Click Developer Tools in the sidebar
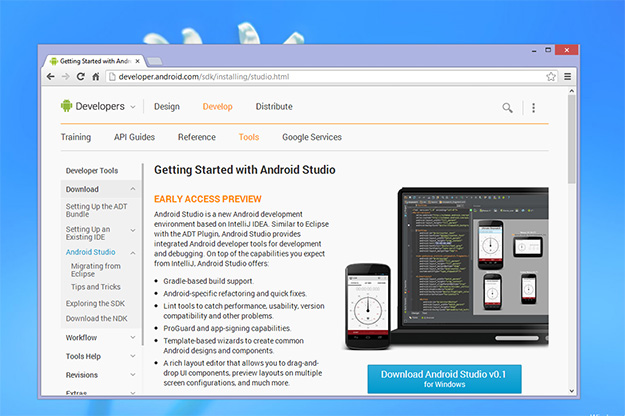 click(92, 171)
